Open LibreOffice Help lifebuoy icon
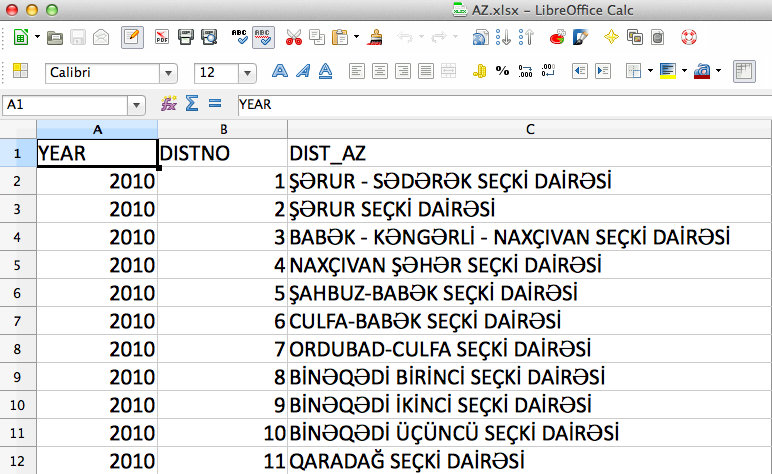The width and height of the screenshot is (772, 474). point(689,38)
